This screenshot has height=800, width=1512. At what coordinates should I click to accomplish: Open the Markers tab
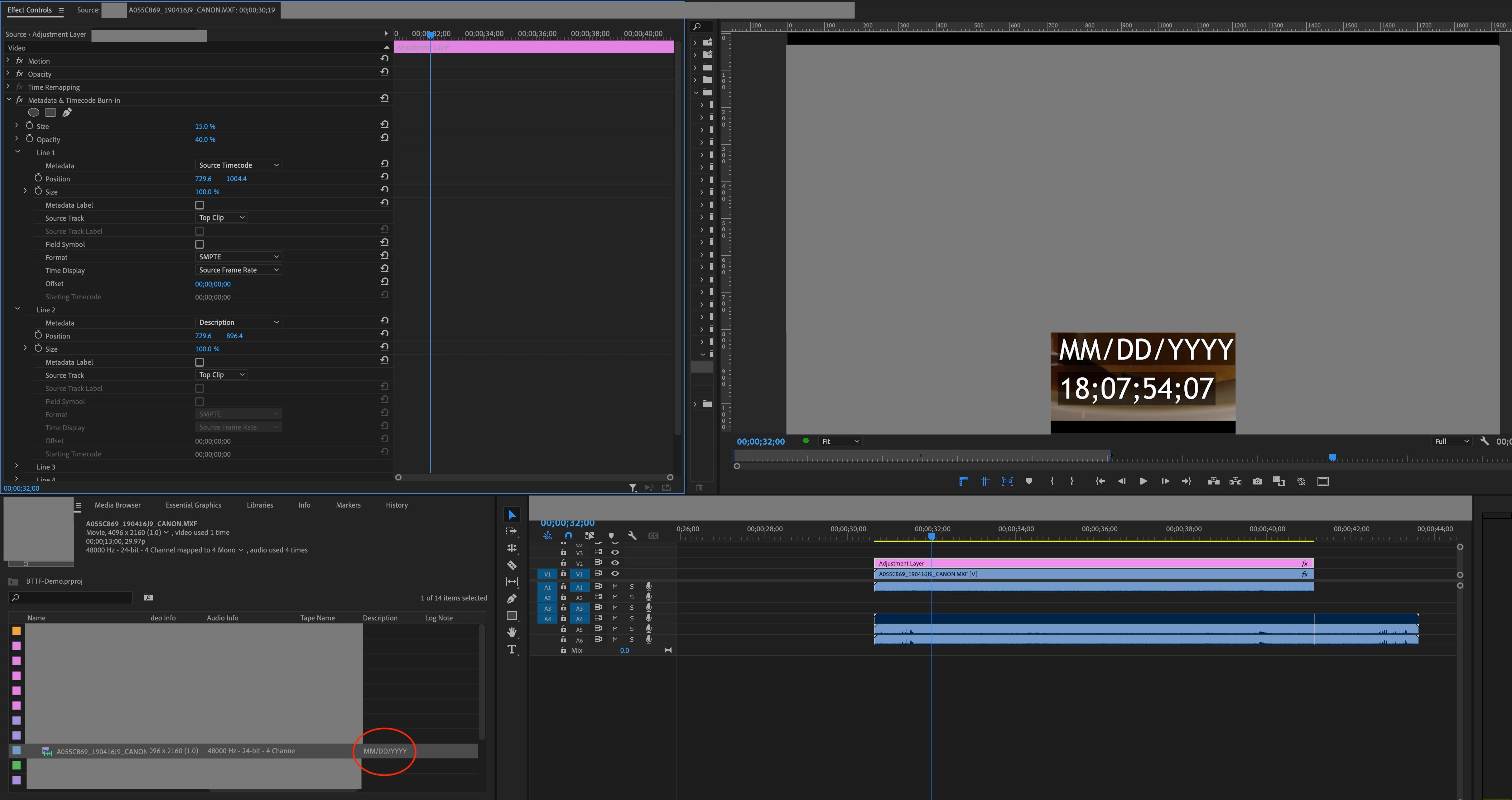coord(348,505)
